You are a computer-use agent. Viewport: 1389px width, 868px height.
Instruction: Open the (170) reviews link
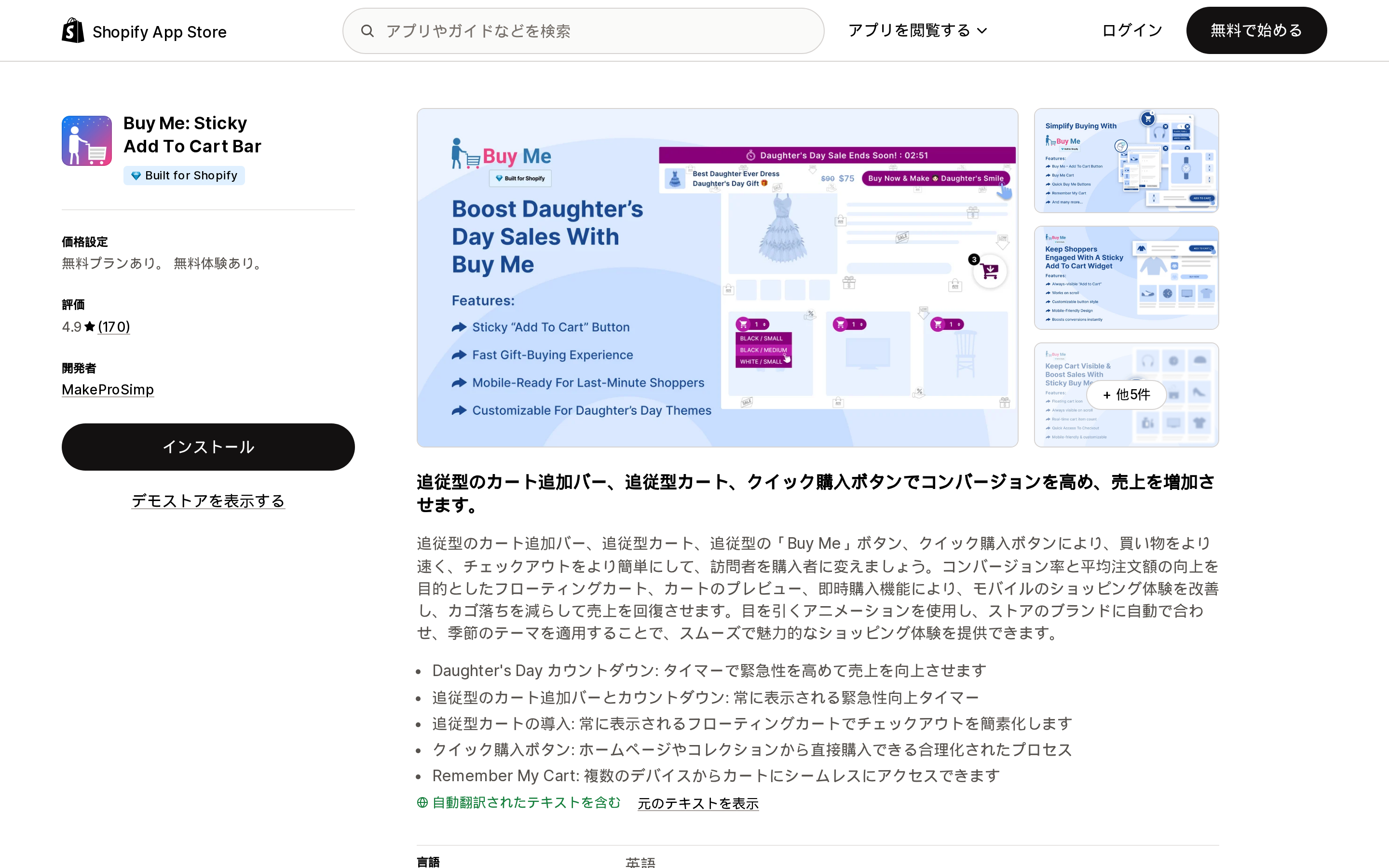click(x=114, y=326)
